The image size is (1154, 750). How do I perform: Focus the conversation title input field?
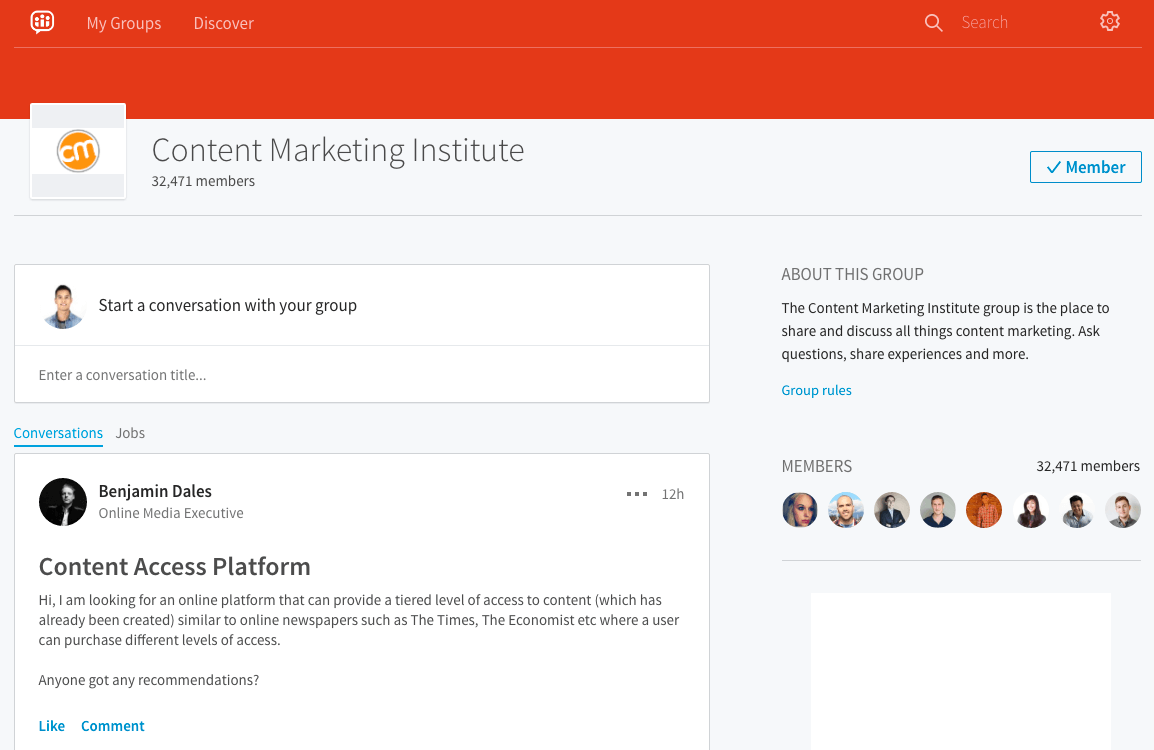pos(362,375)
